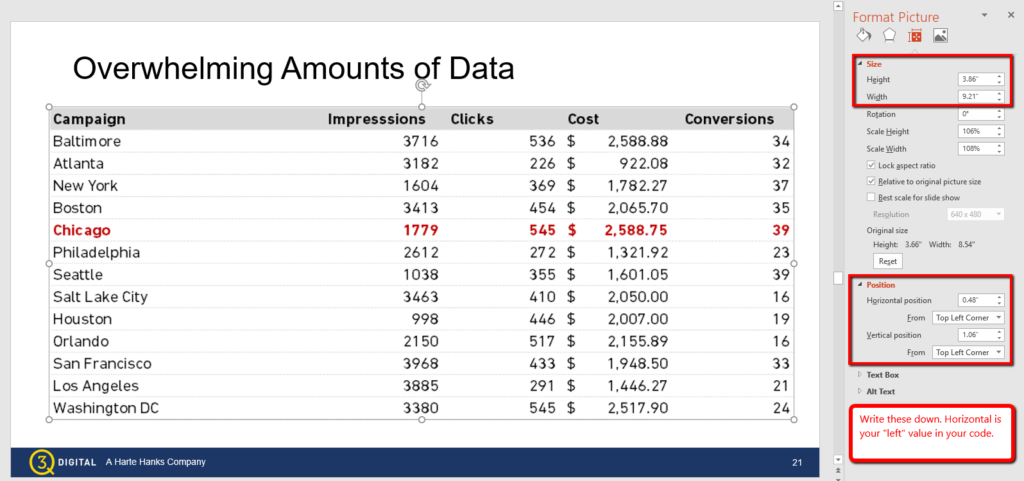Viewport: 1024px width, 481px height.
Task: Click the Clicks column header
Action: 472,119
